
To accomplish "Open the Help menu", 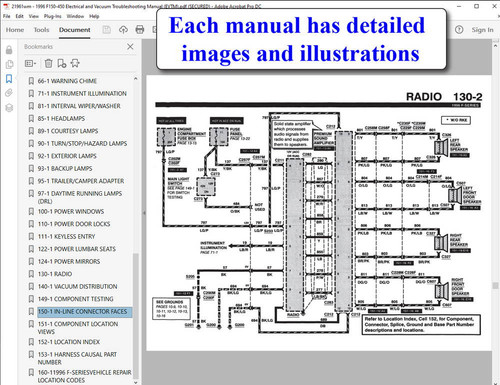I will [94, 16].
